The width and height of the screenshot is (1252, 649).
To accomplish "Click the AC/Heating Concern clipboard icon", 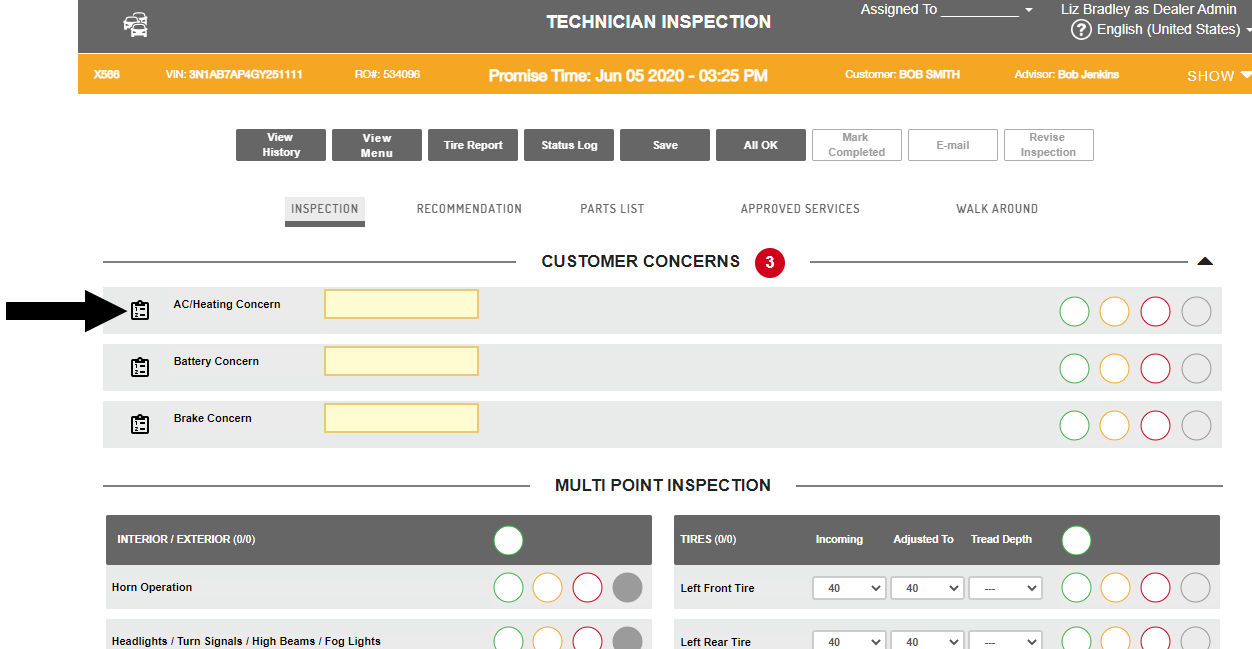I will [x=140, y=311].
